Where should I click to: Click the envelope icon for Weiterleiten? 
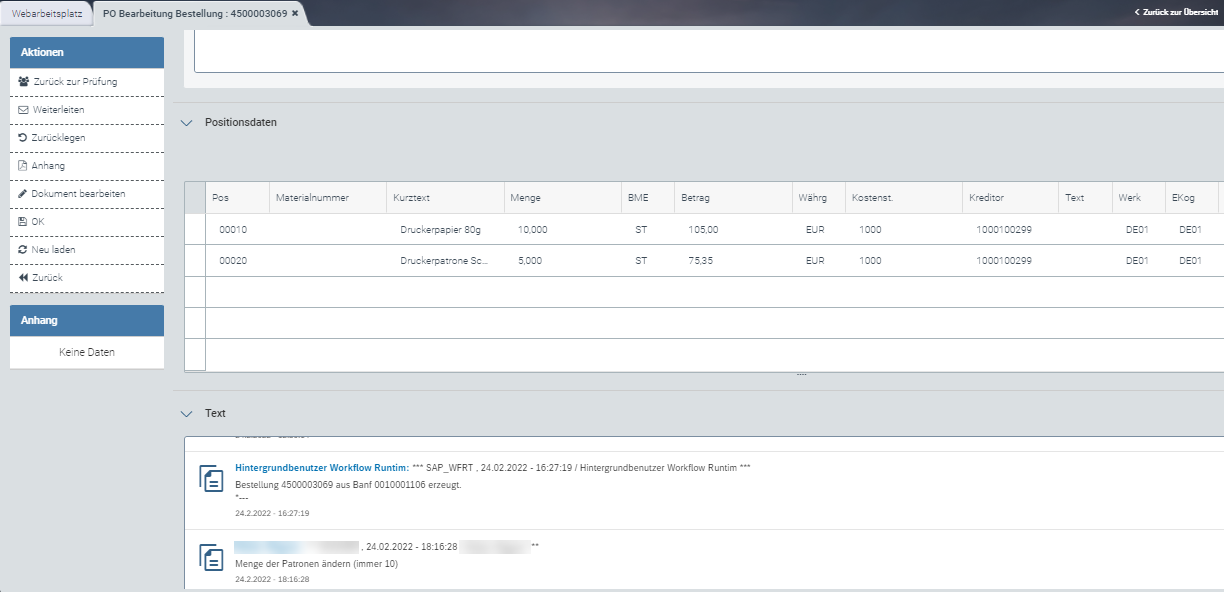(22, 109)
